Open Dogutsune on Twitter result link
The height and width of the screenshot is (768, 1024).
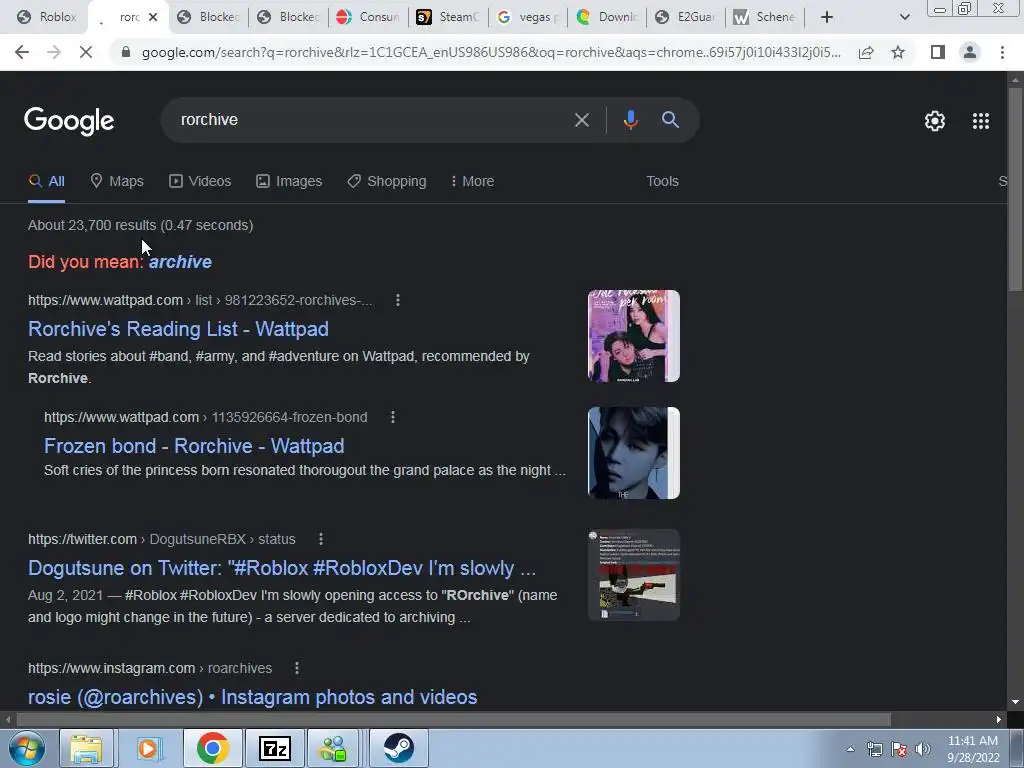coord(282,568)
